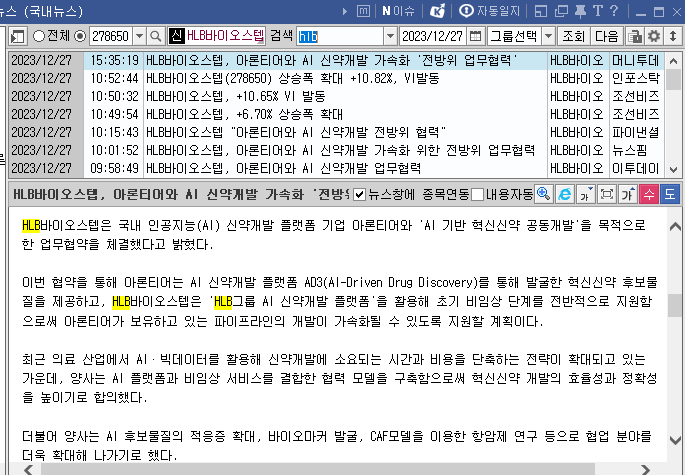Click the blue 도 sell button
This screenshot has height=475, width=685.
670,194
